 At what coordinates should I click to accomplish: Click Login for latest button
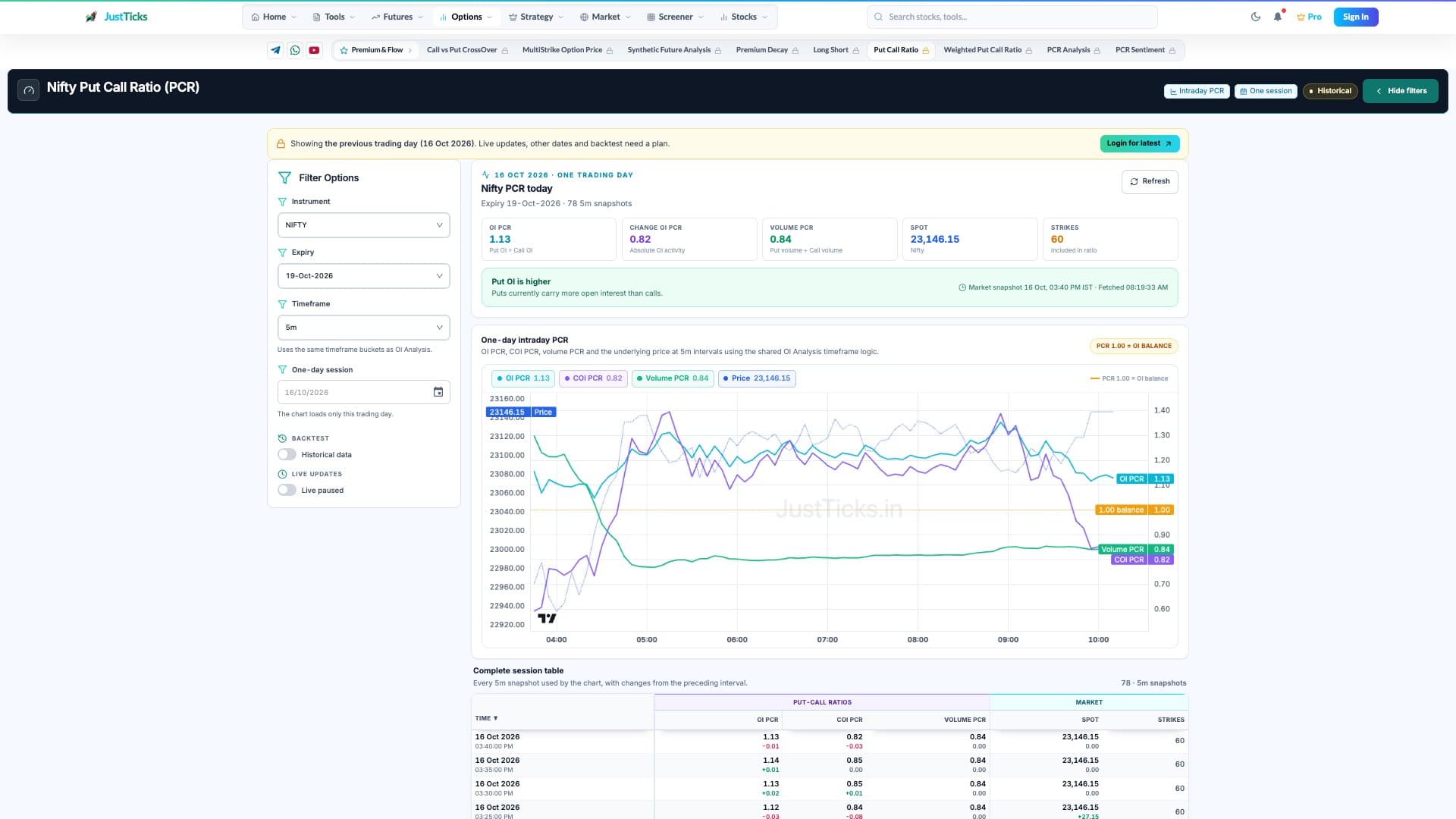[1139, 143]
